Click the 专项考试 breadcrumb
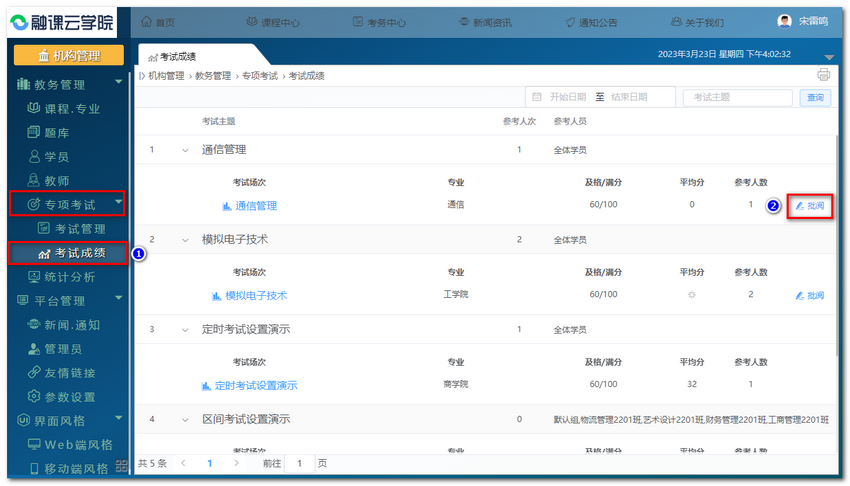 click(x=259, y=76)
